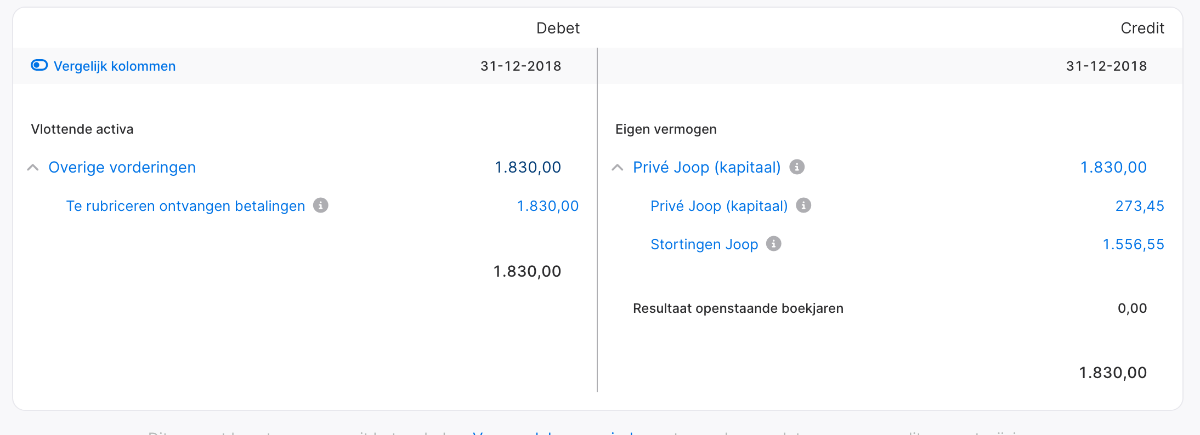Click the 1.556,55 amount

click(1134, 244)
